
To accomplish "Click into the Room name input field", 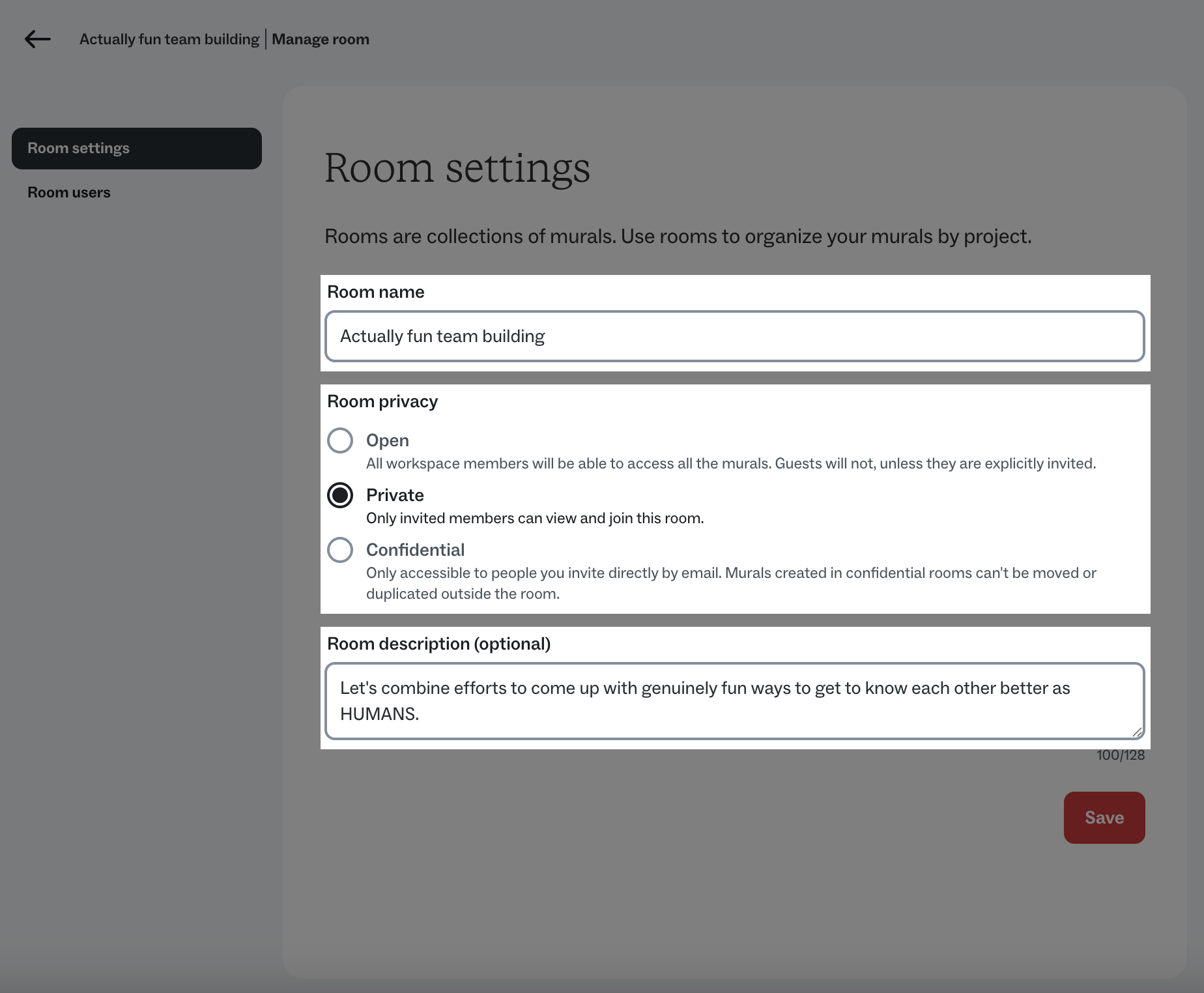I will pyautogui.click(x=735, y=336).
